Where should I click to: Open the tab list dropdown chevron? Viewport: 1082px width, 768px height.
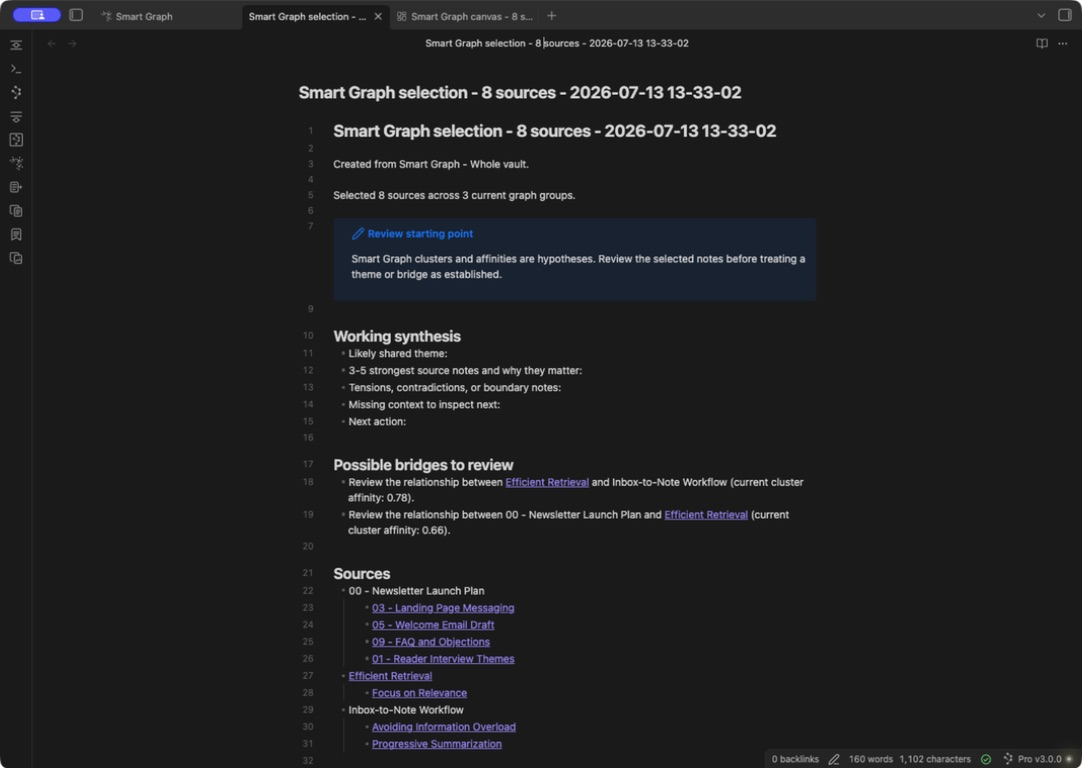[x=1041, y=16]
